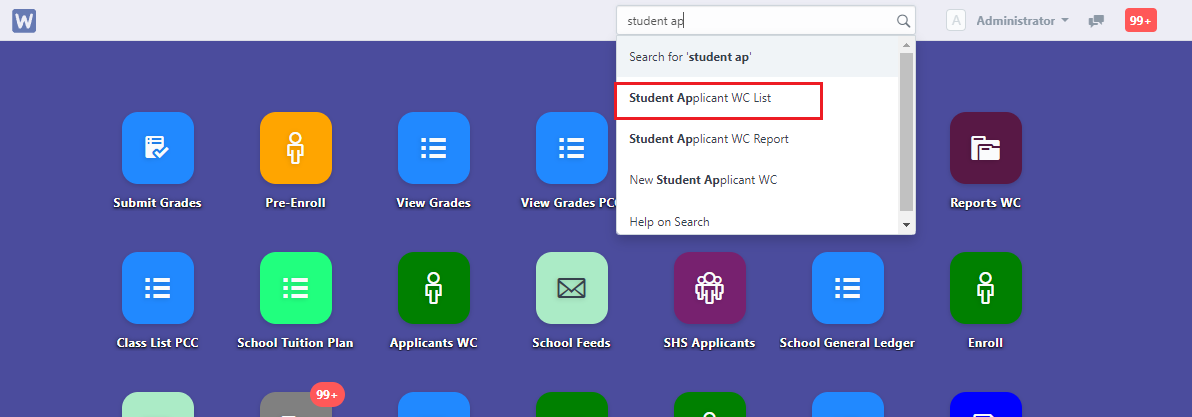Click the Pre-Enroll label
This screenshot has height=417, width=1192.
point(296,203)
